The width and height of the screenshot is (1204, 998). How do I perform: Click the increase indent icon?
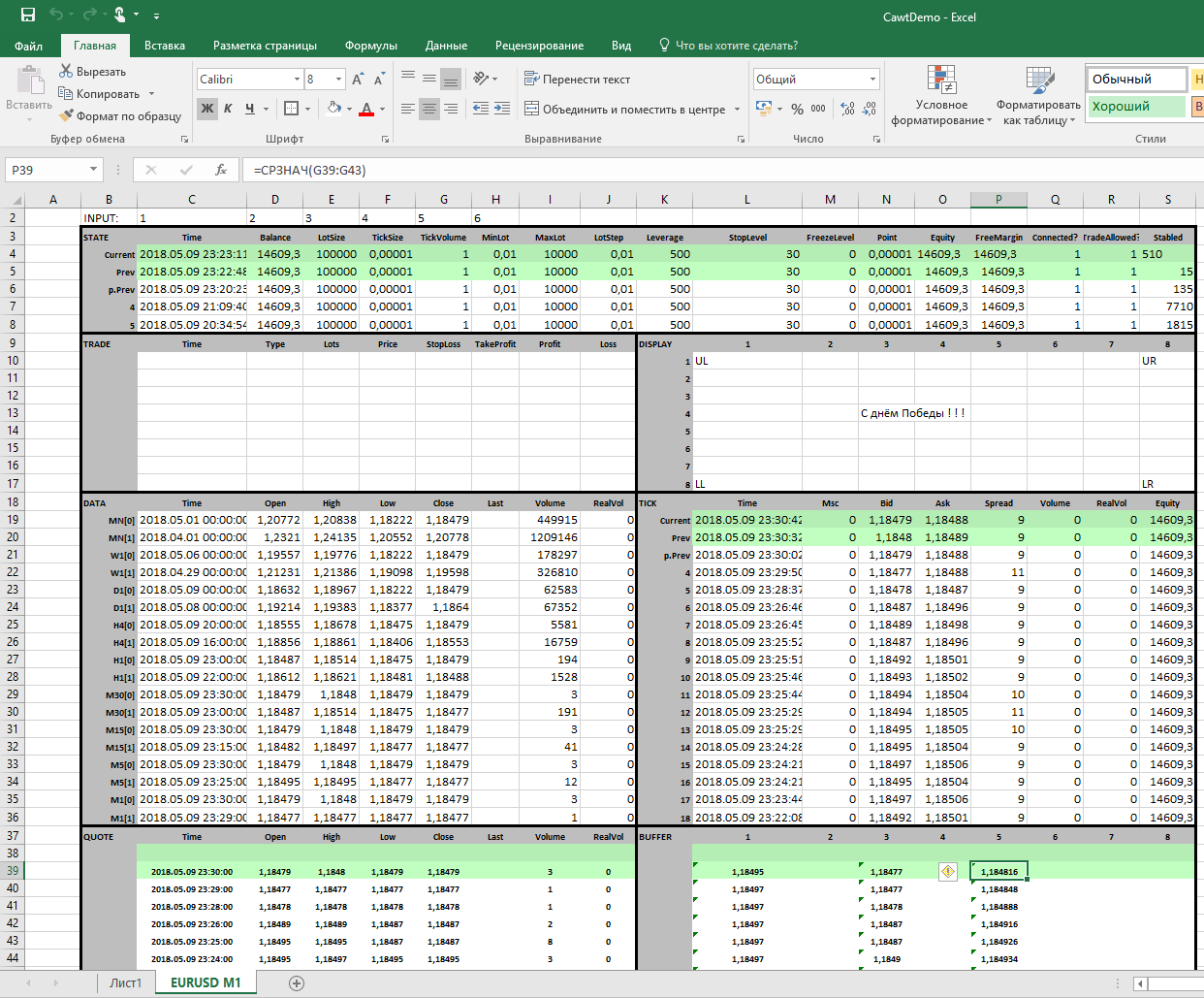click(x=502, y=109)
